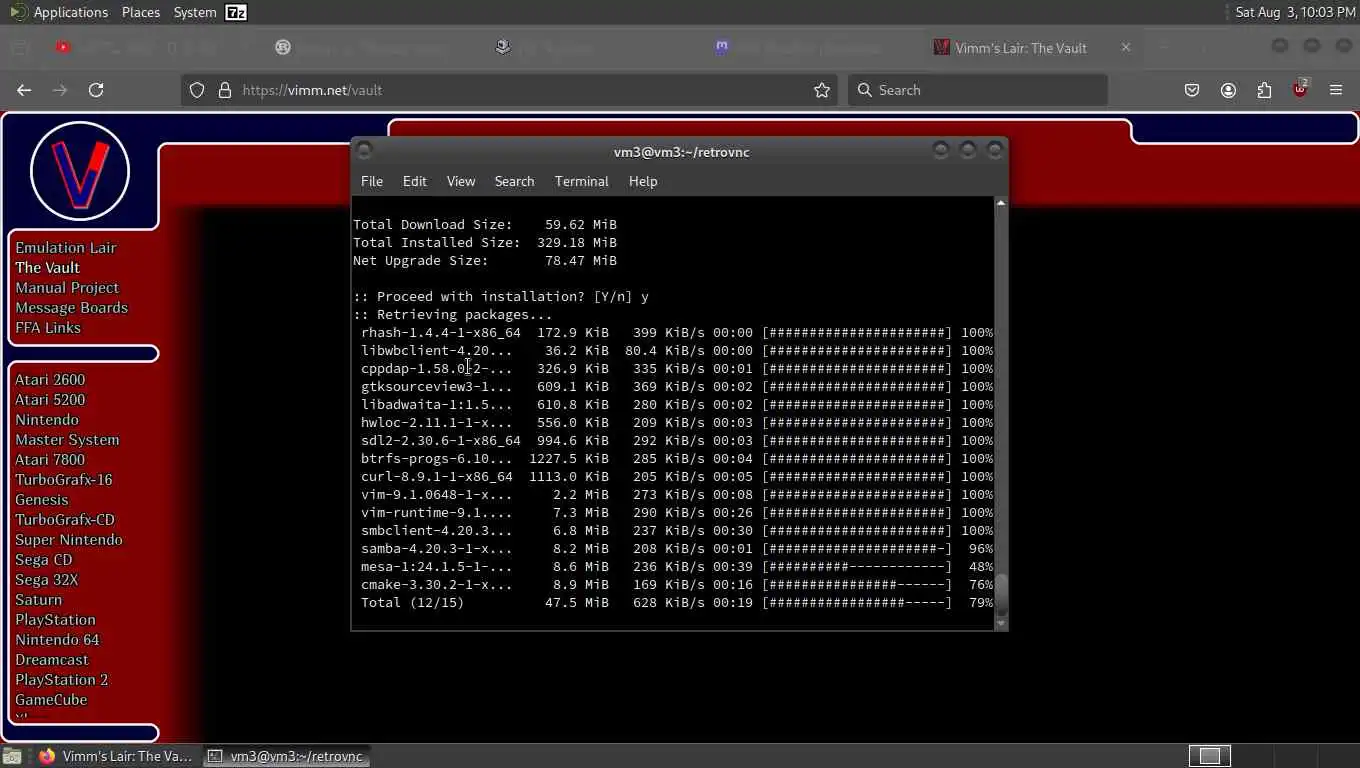
Task: Click the Vimm's Lair V logo
Action: pyautogui.click(x=80, y=171)
